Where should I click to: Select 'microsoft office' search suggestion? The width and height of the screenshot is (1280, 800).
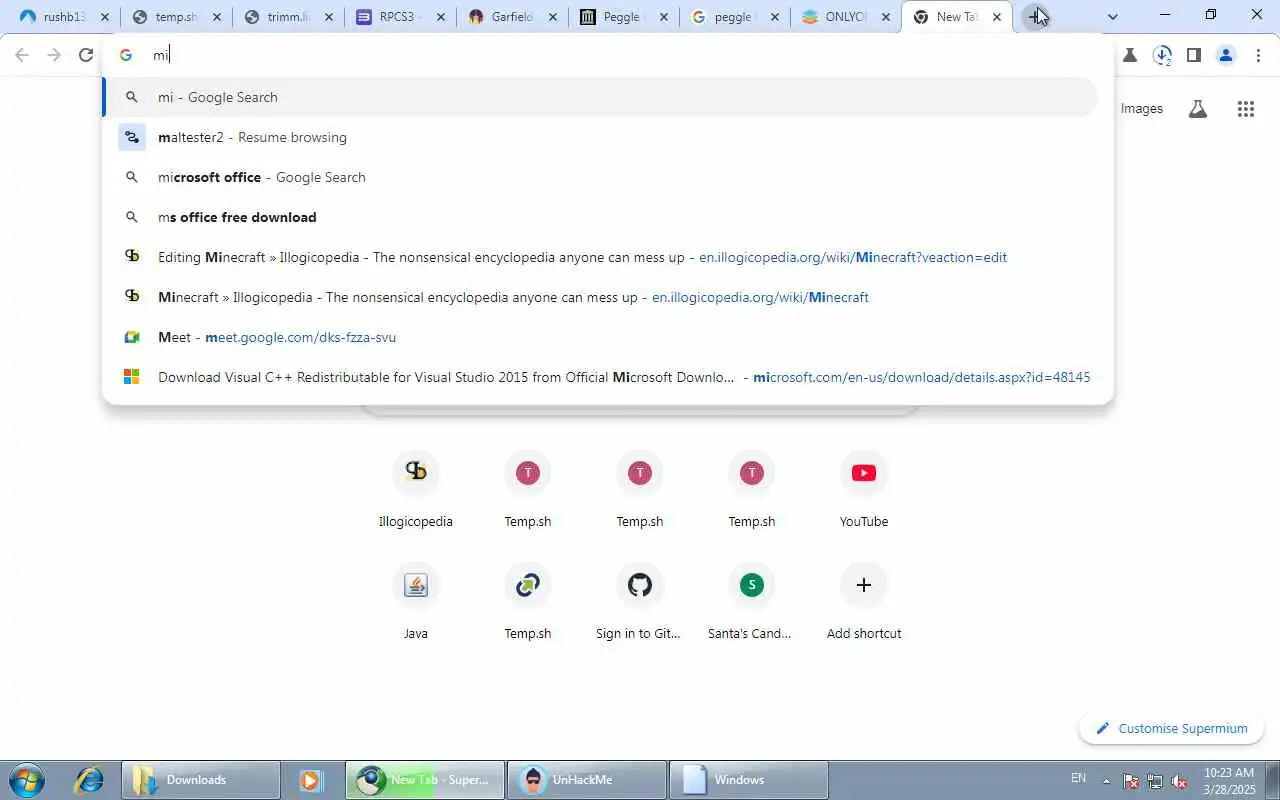pos(600,177)
